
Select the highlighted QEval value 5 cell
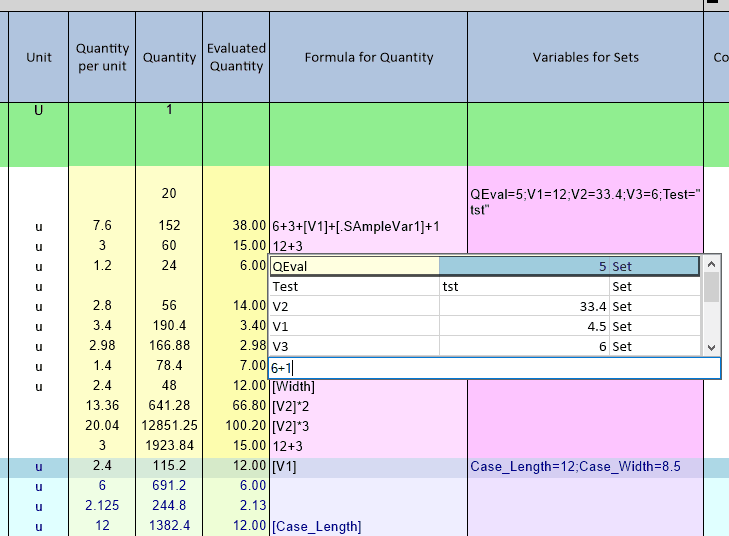point(568,266)
